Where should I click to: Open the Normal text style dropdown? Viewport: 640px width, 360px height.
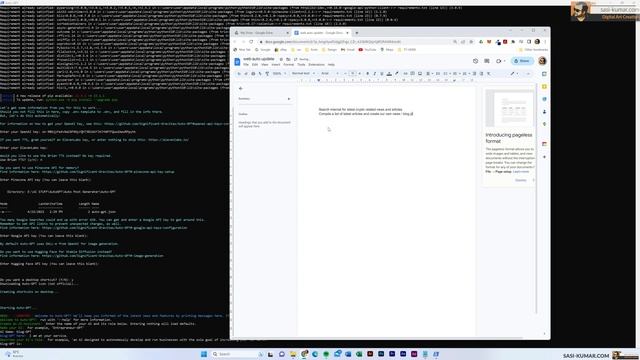click(x=303, y=73)
